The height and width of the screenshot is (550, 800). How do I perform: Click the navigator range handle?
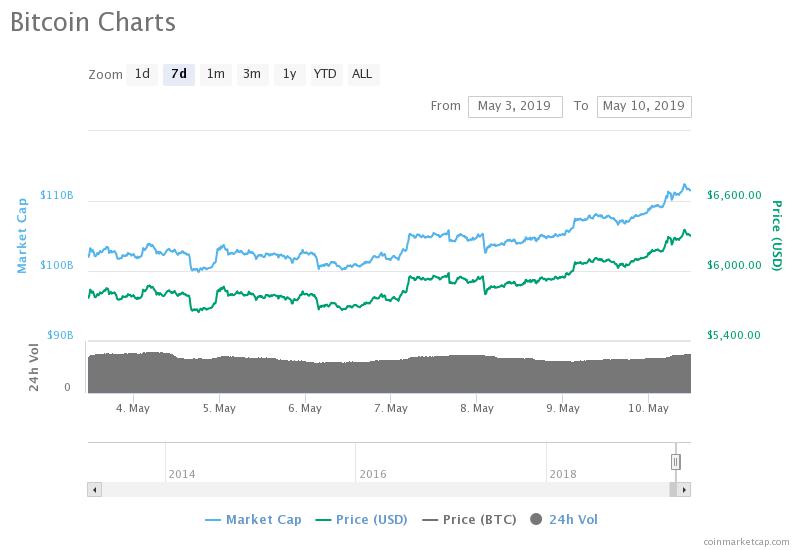[x=676, y=461]
